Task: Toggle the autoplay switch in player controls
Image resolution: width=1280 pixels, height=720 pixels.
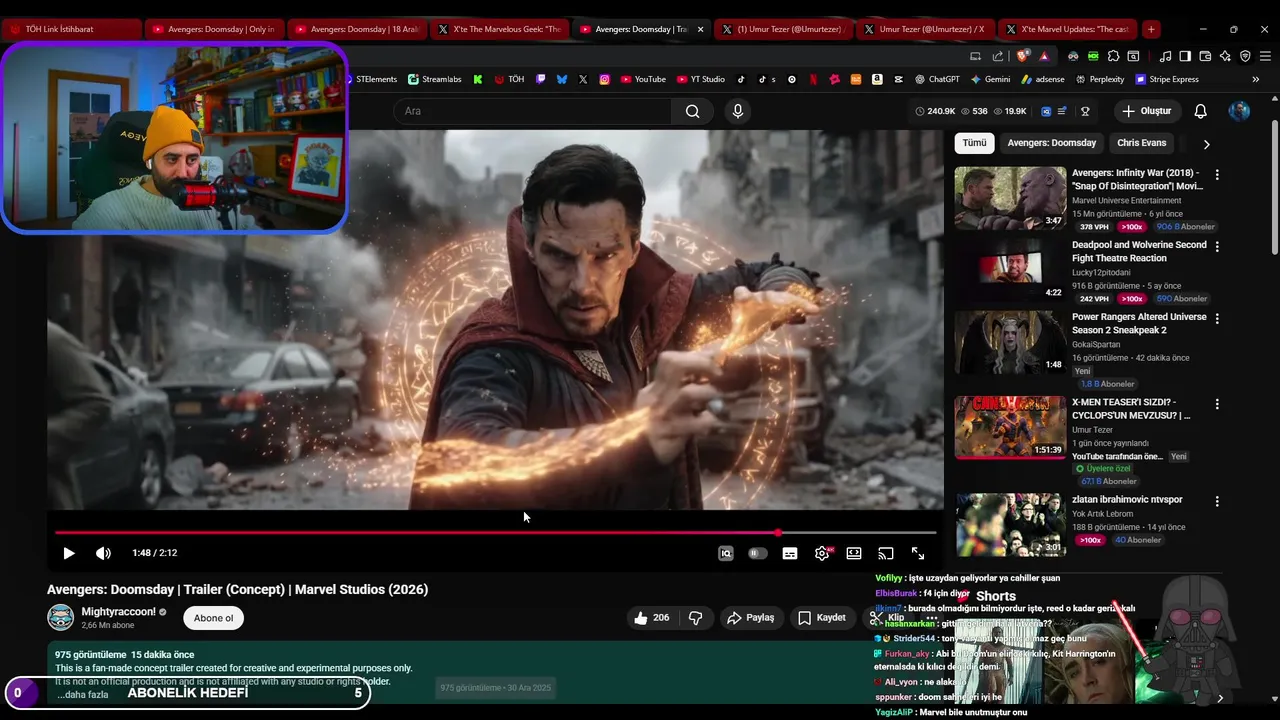Action: [x=758, y=553]
